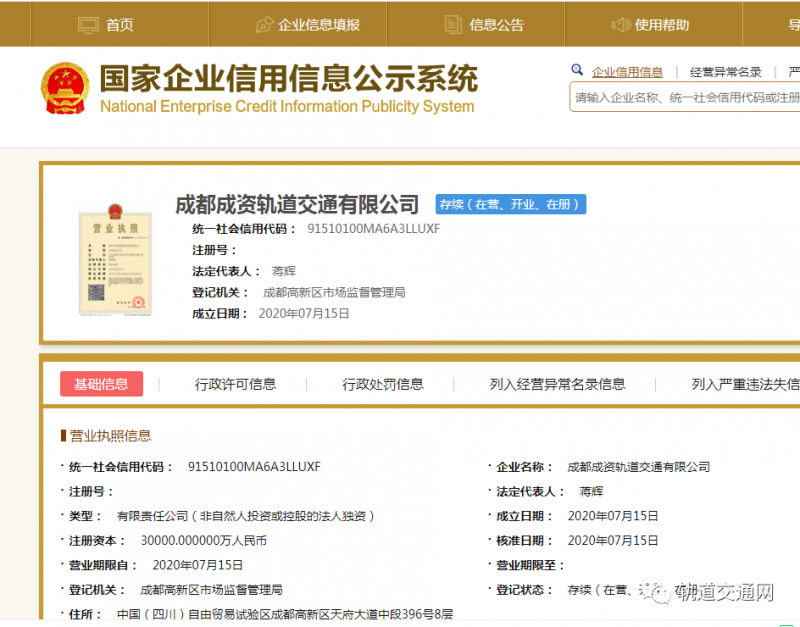Switch to the 行政处罚信息 tab

[383, 384]
